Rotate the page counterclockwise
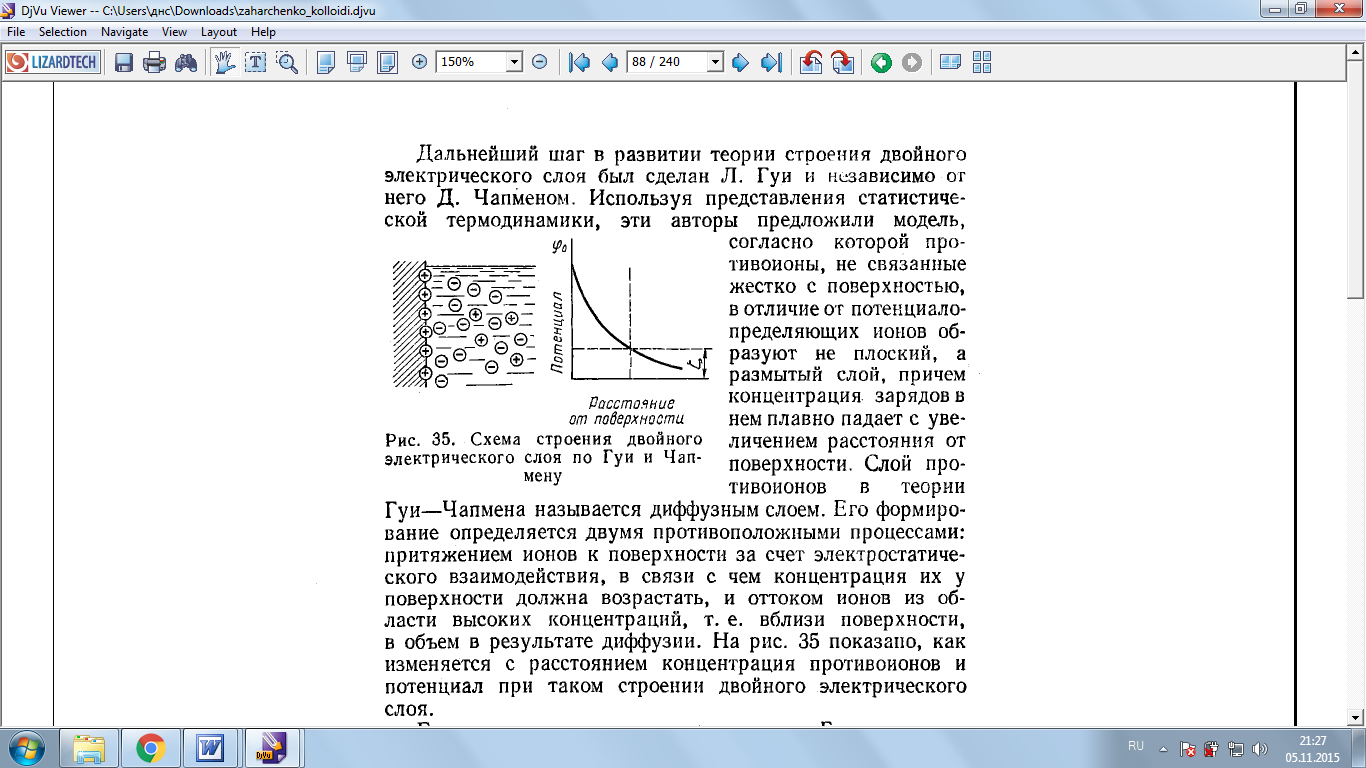Image resolution: width=1366 pixels, height=768 pixels. [x=811, y=62]
